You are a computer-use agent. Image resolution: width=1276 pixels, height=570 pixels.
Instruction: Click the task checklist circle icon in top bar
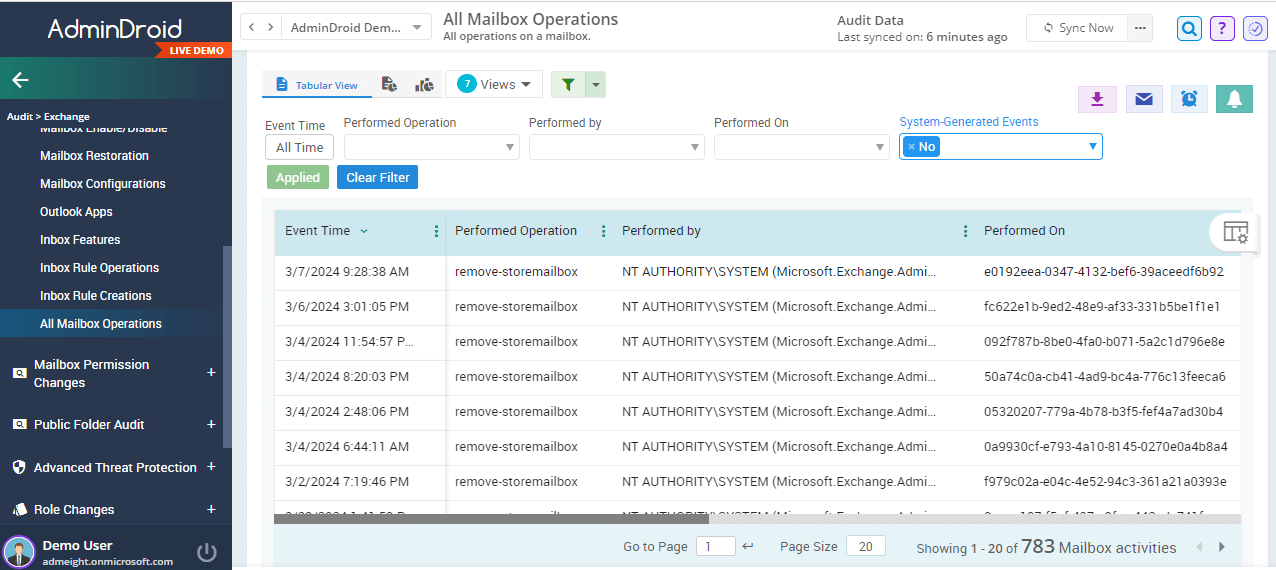[x=1255, y=28]
